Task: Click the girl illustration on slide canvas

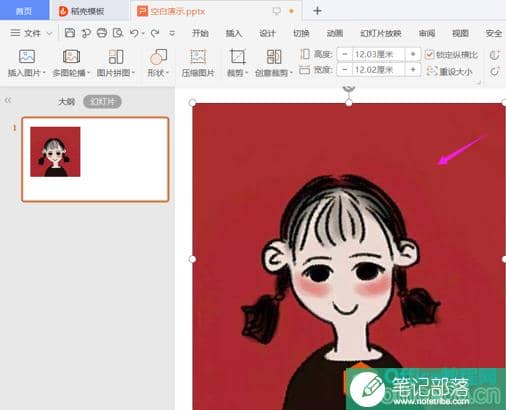Action: tap(349, 257)
